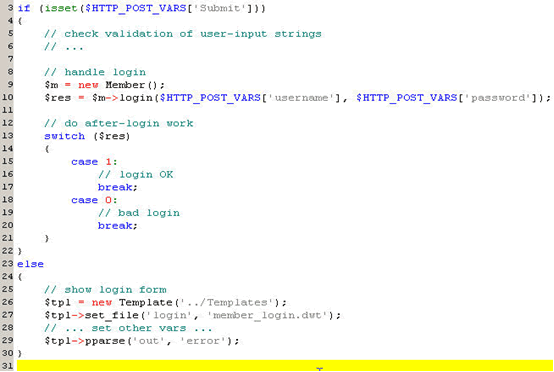
Task: Click the 'new' keyword on line 9
Action: 88,85
